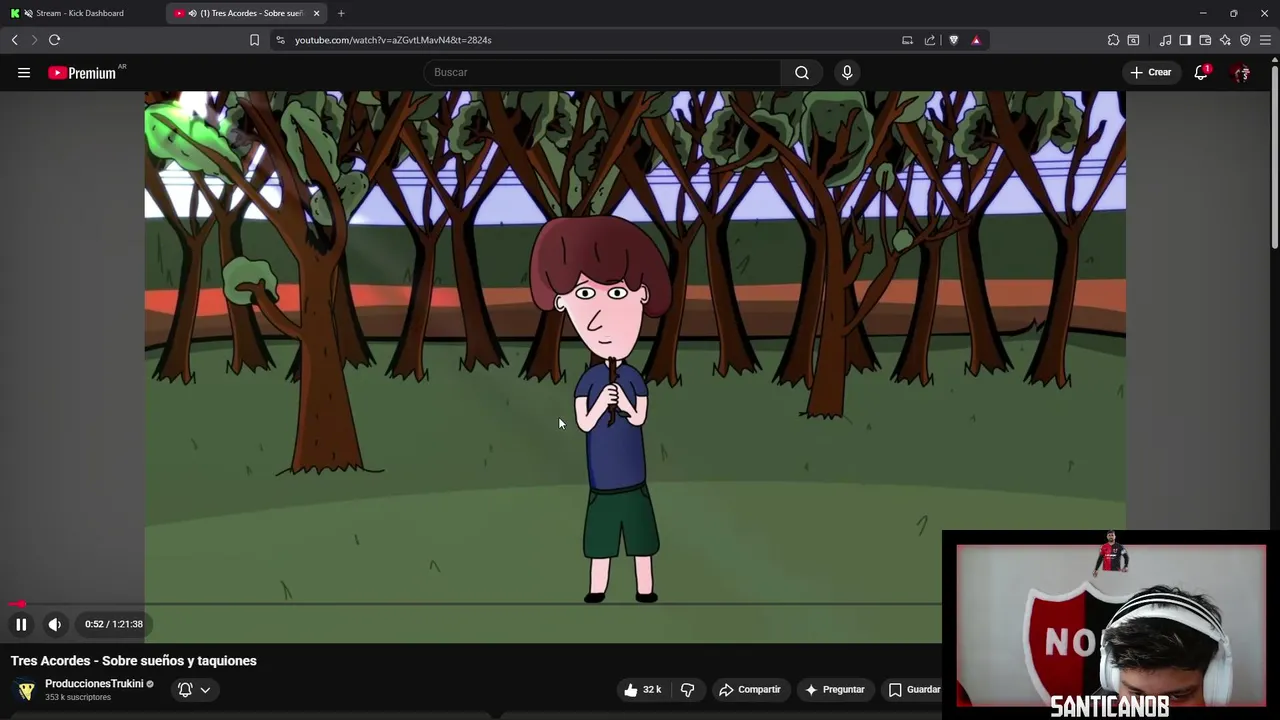Minimize the browser window

(1203, 13)
